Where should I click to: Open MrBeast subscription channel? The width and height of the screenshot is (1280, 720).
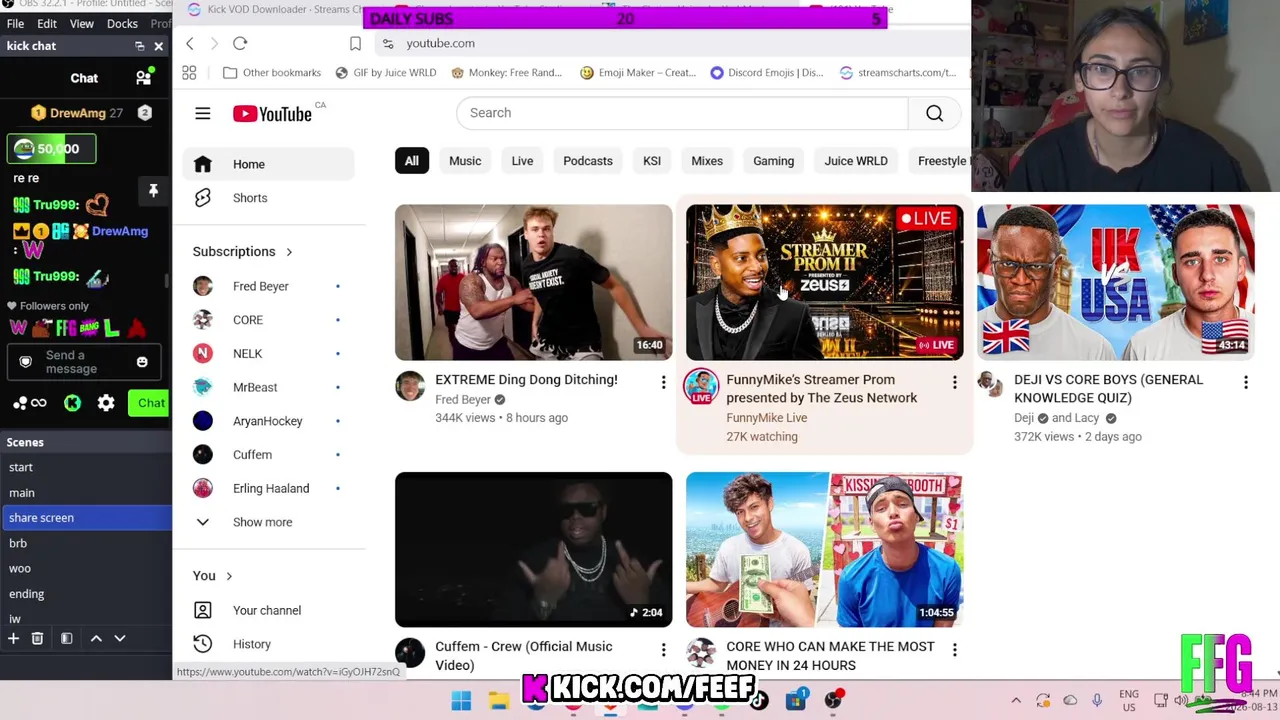268,387
